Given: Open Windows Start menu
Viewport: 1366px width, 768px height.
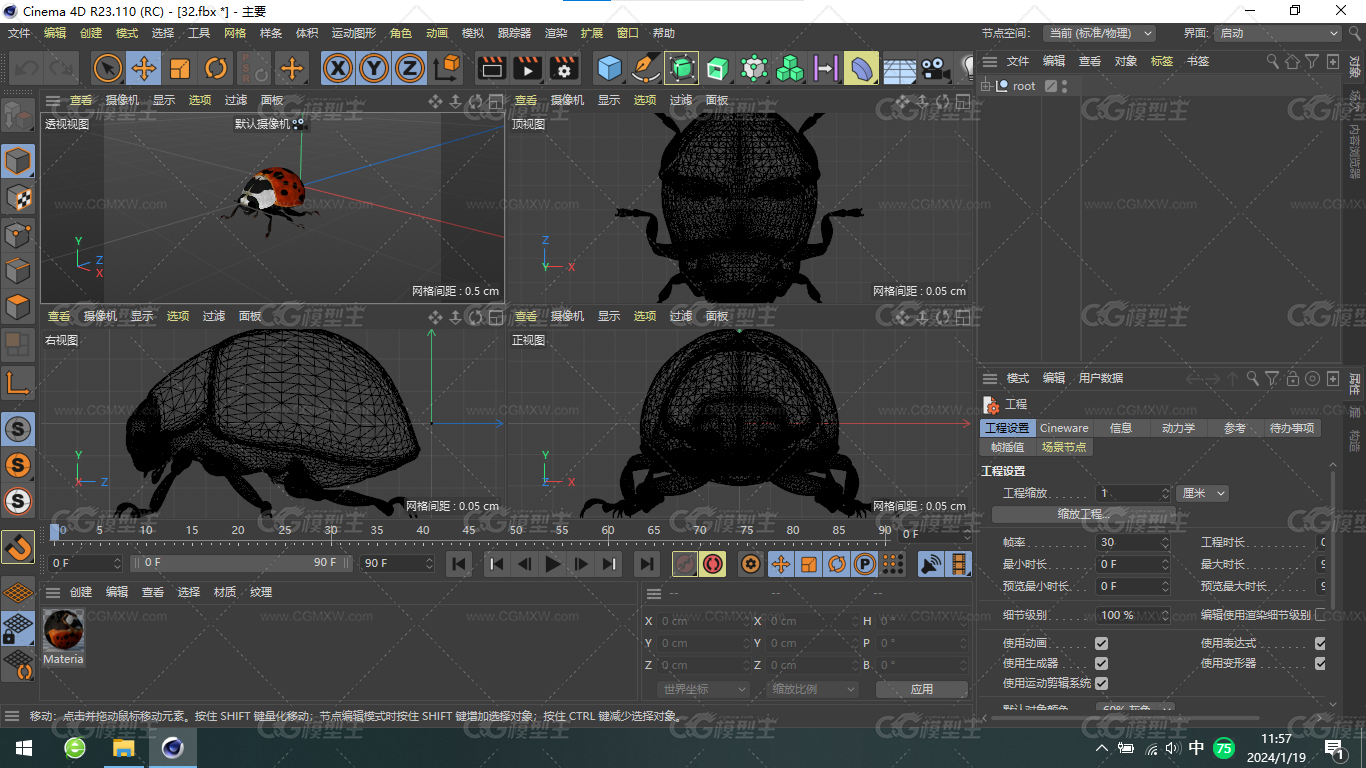Looking at the screenshot, I should click(23, 747).
